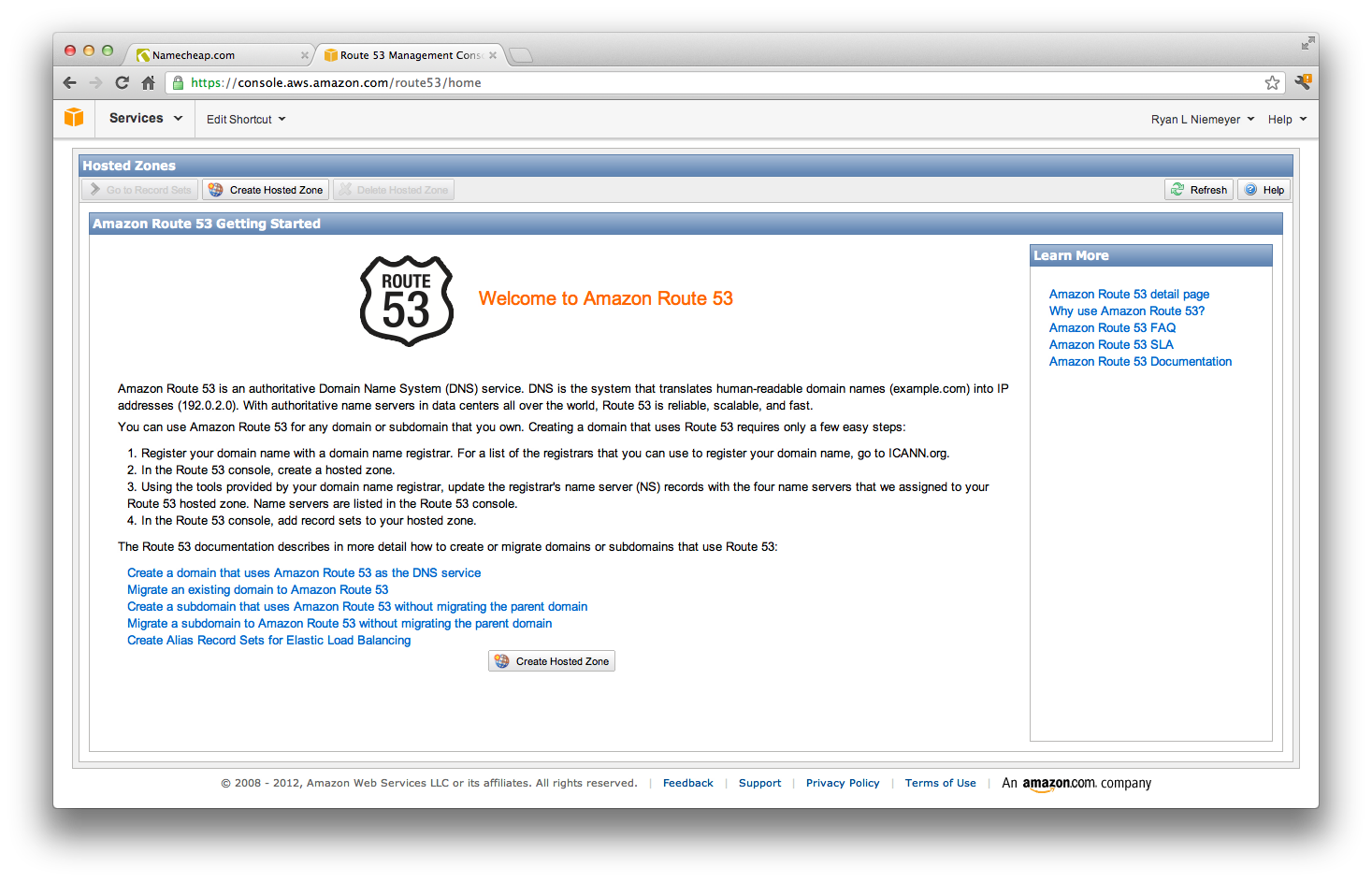Click the bookmark star in the address bar
This screenshot has width=1372, height=882.
pos(1272,82)
